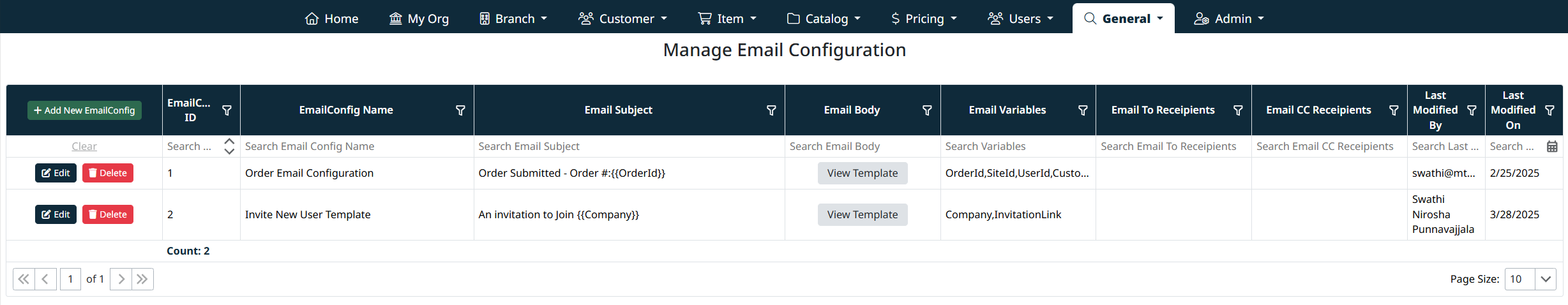Open the Email Variables filter icon
The height and width of the screenshot is (305, 1568).
(1083, 110)
